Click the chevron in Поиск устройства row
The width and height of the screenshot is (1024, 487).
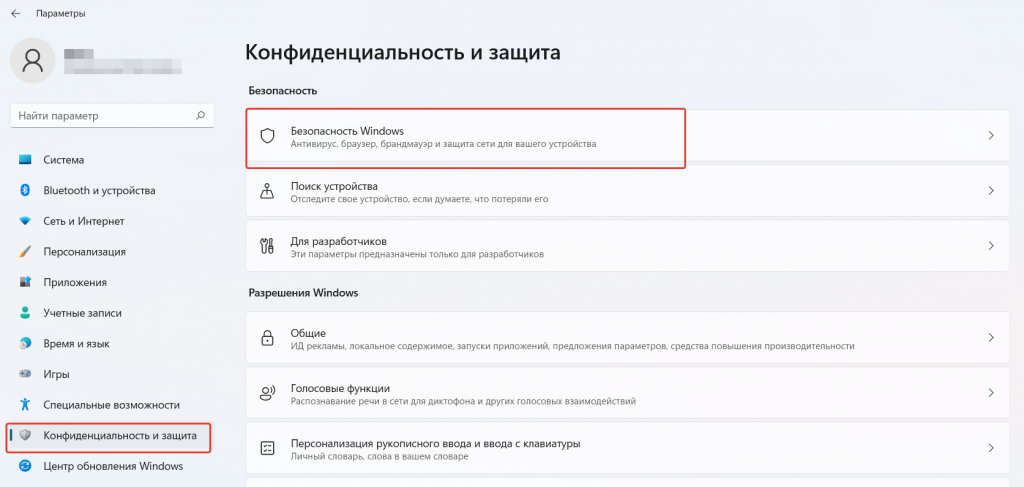pos(991,191)
